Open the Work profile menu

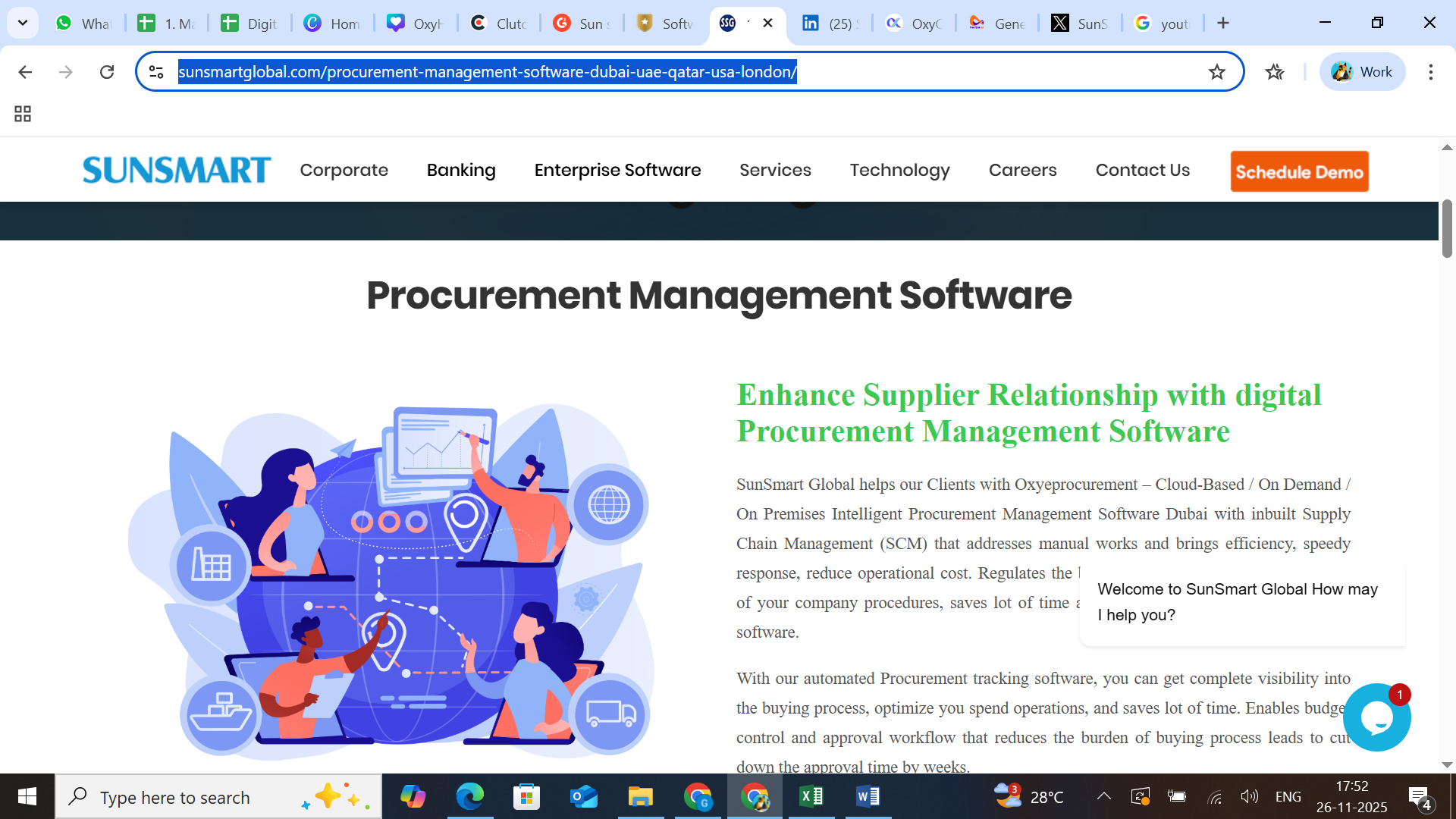pyautogui.click(x=1362, y=72)
